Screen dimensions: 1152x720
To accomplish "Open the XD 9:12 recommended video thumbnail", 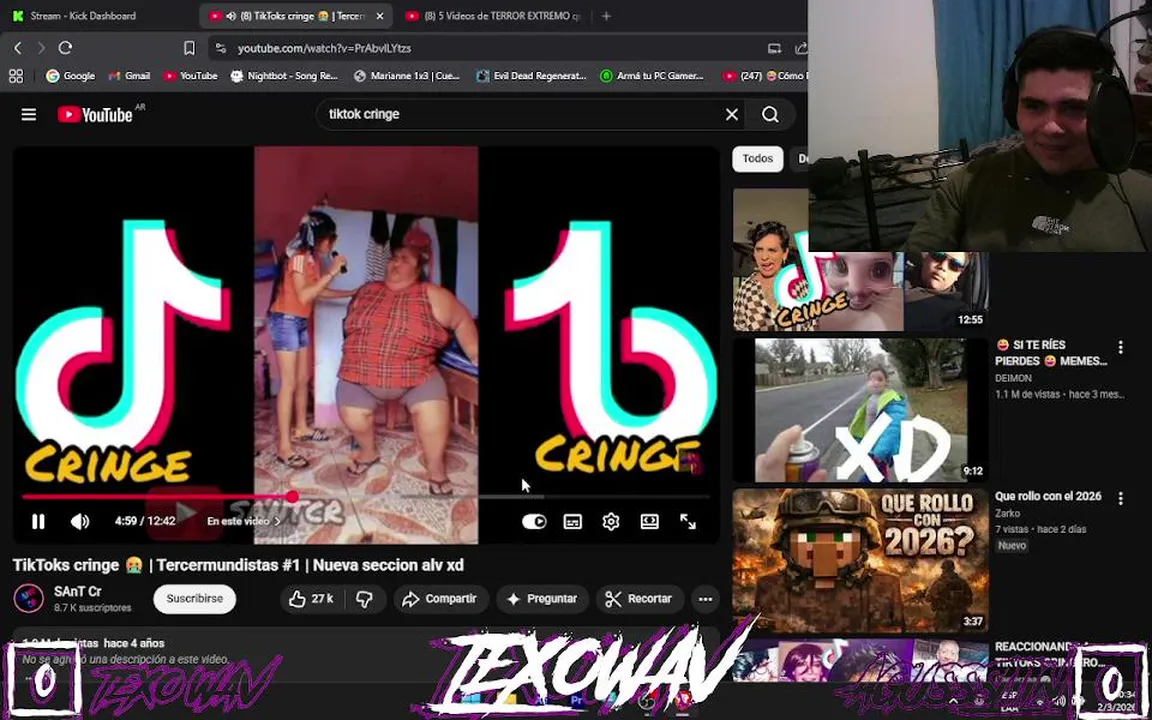I will (x=860, y=410).
